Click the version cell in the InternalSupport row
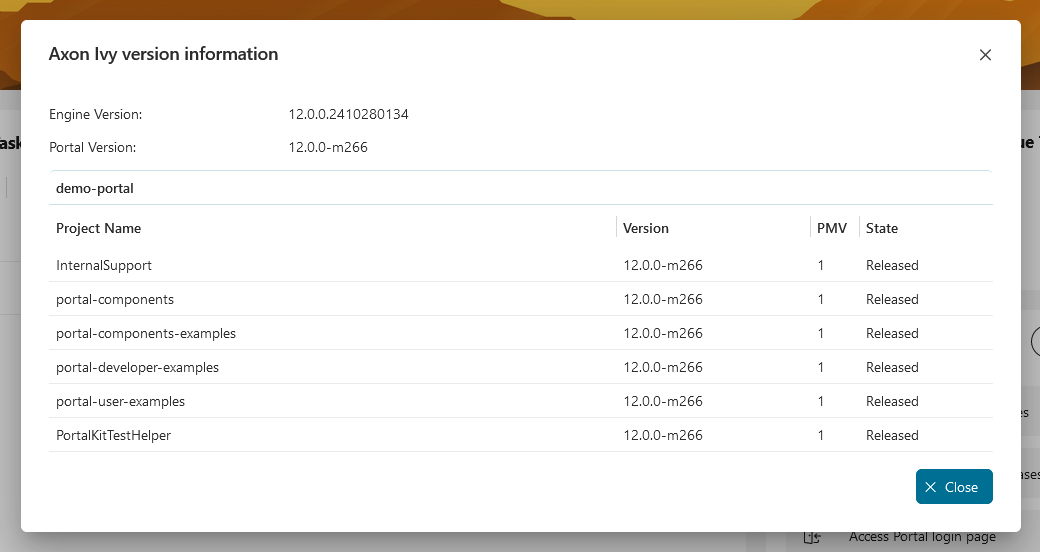 tap(663, 265)
